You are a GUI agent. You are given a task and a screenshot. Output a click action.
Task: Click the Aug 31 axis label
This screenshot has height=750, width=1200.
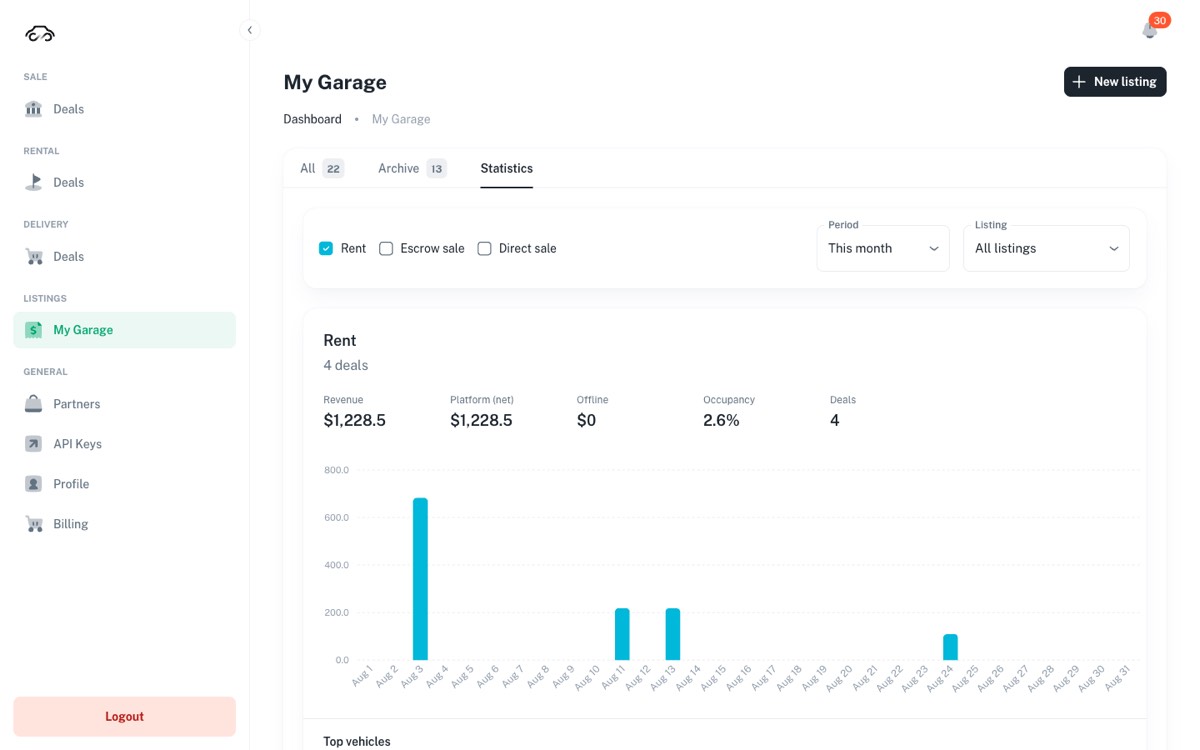point(1117,677)
